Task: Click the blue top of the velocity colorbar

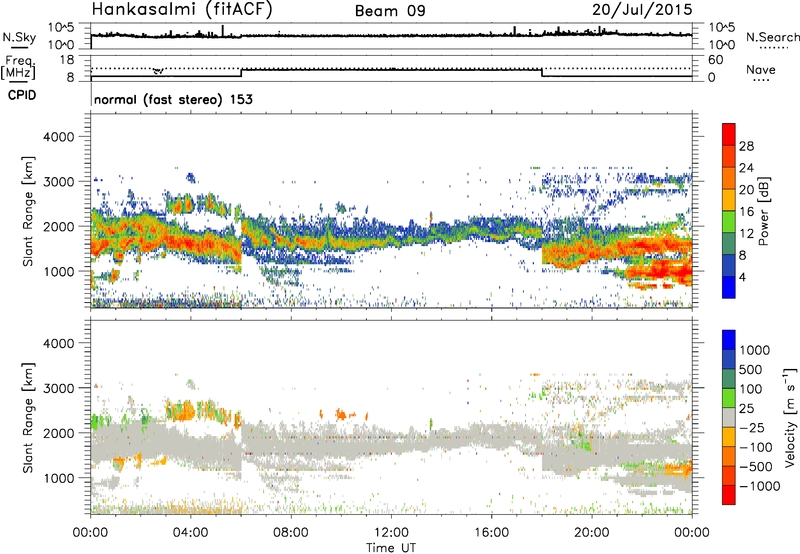Action: 729,340
